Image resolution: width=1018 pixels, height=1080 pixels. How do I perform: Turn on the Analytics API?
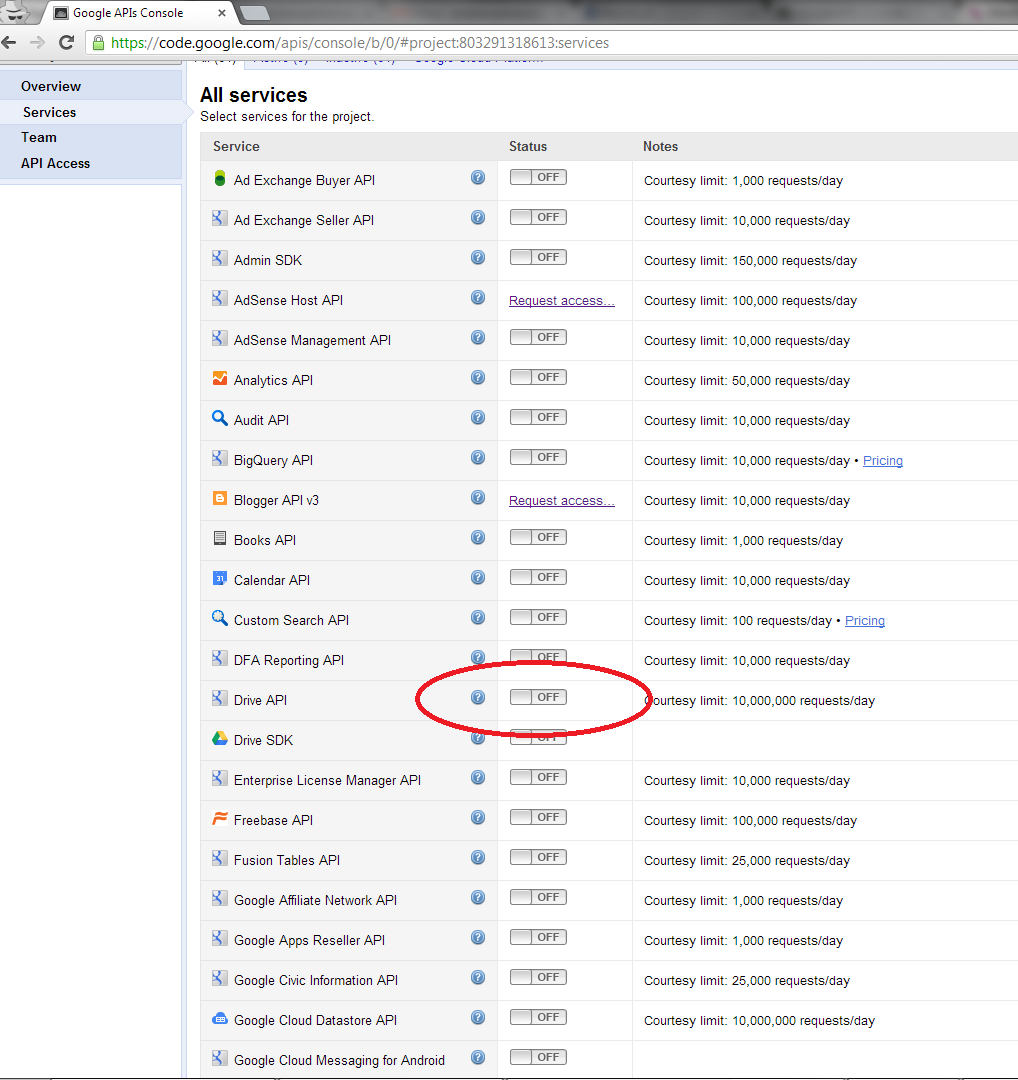pyautogui.click(x=537, y=377)
